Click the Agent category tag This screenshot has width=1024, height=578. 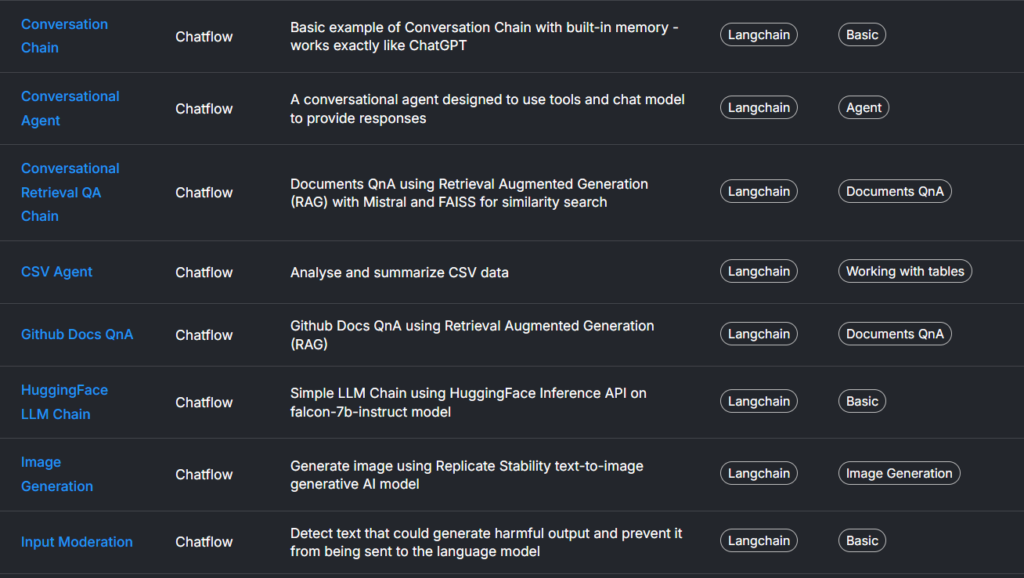pyautogui.click(x=864, y=108)
